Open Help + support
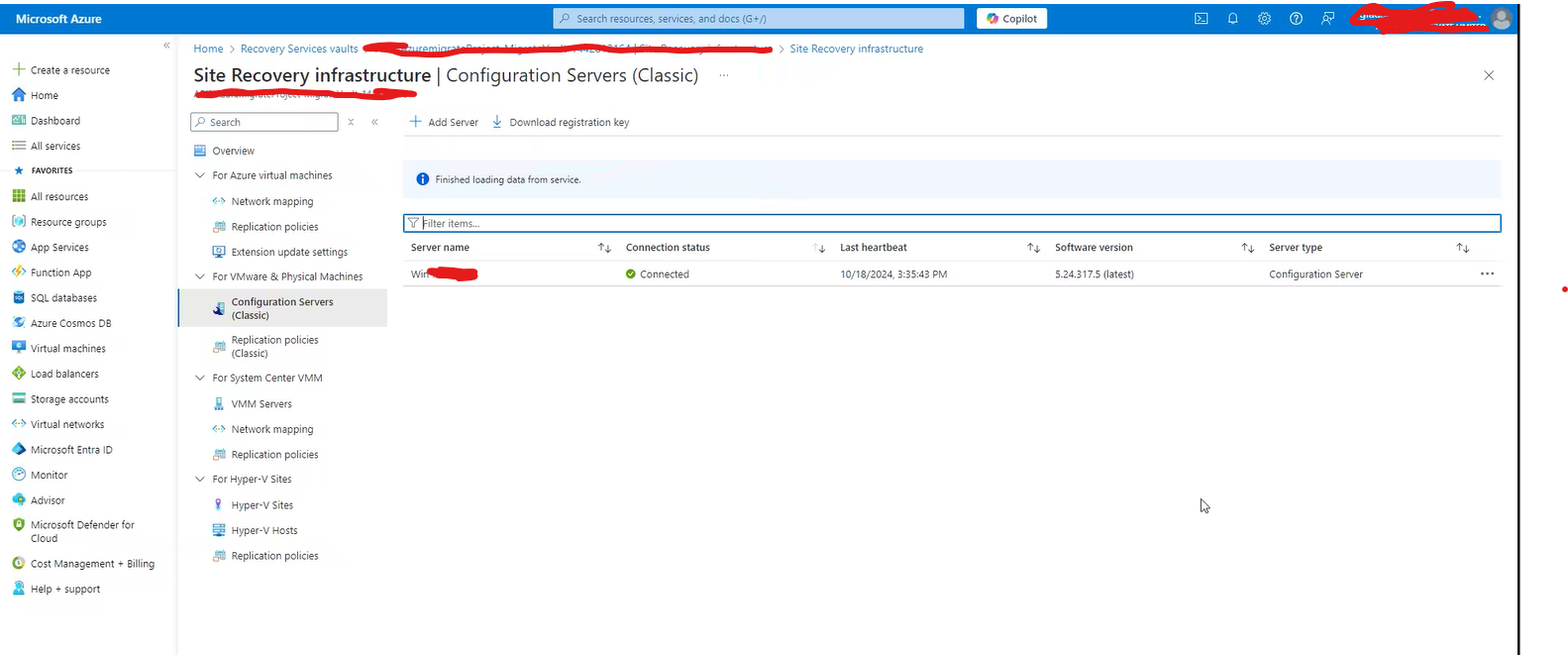The width and height of the screenshot is (1568, 655). tap(56, 589)
